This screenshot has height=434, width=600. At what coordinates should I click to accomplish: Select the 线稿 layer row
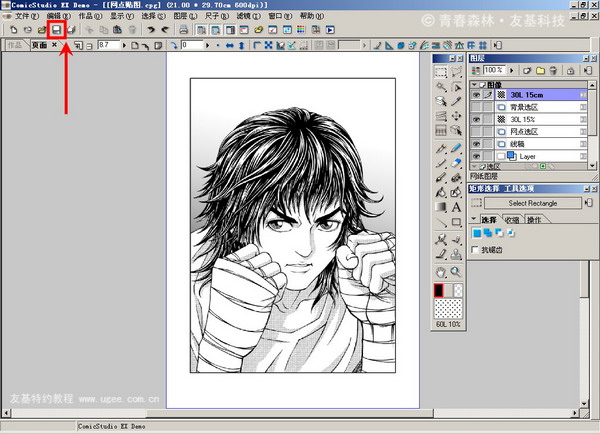541,144
